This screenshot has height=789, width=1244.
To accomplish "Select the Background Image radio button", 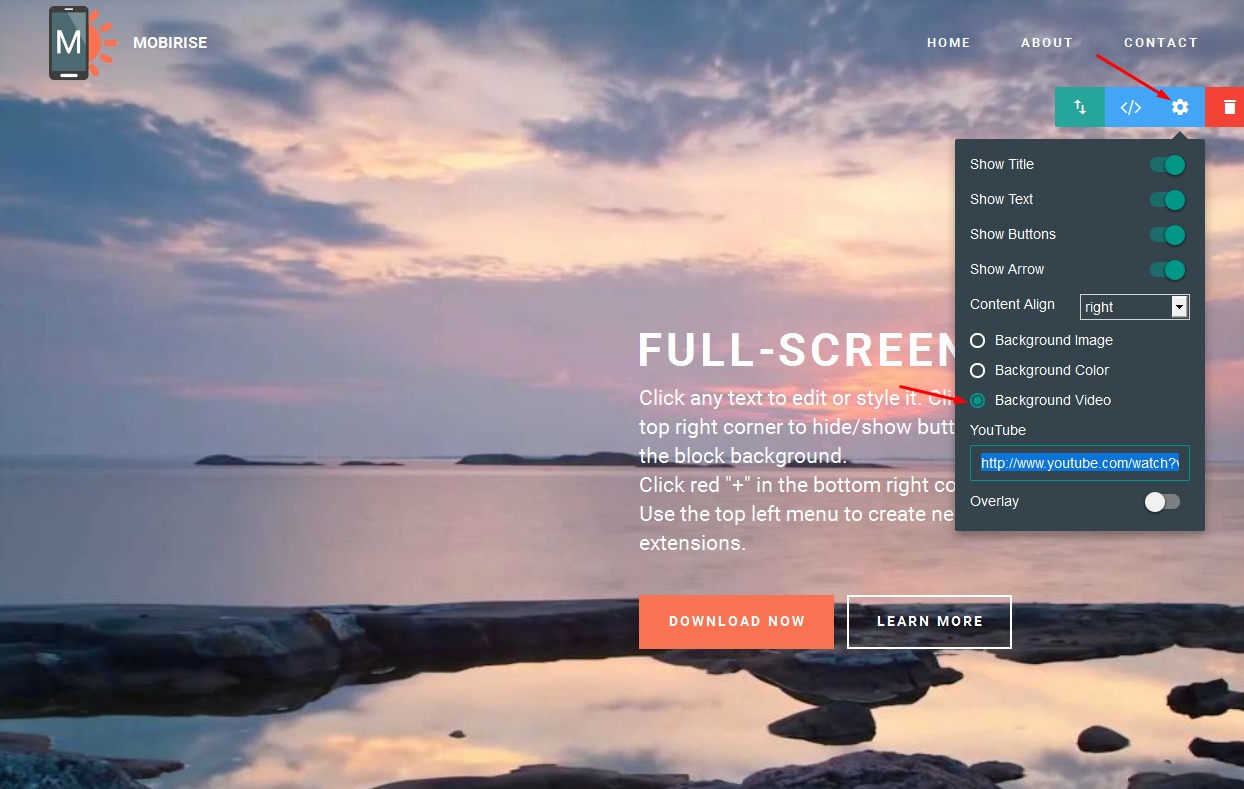I will click(x=977, y=340).
